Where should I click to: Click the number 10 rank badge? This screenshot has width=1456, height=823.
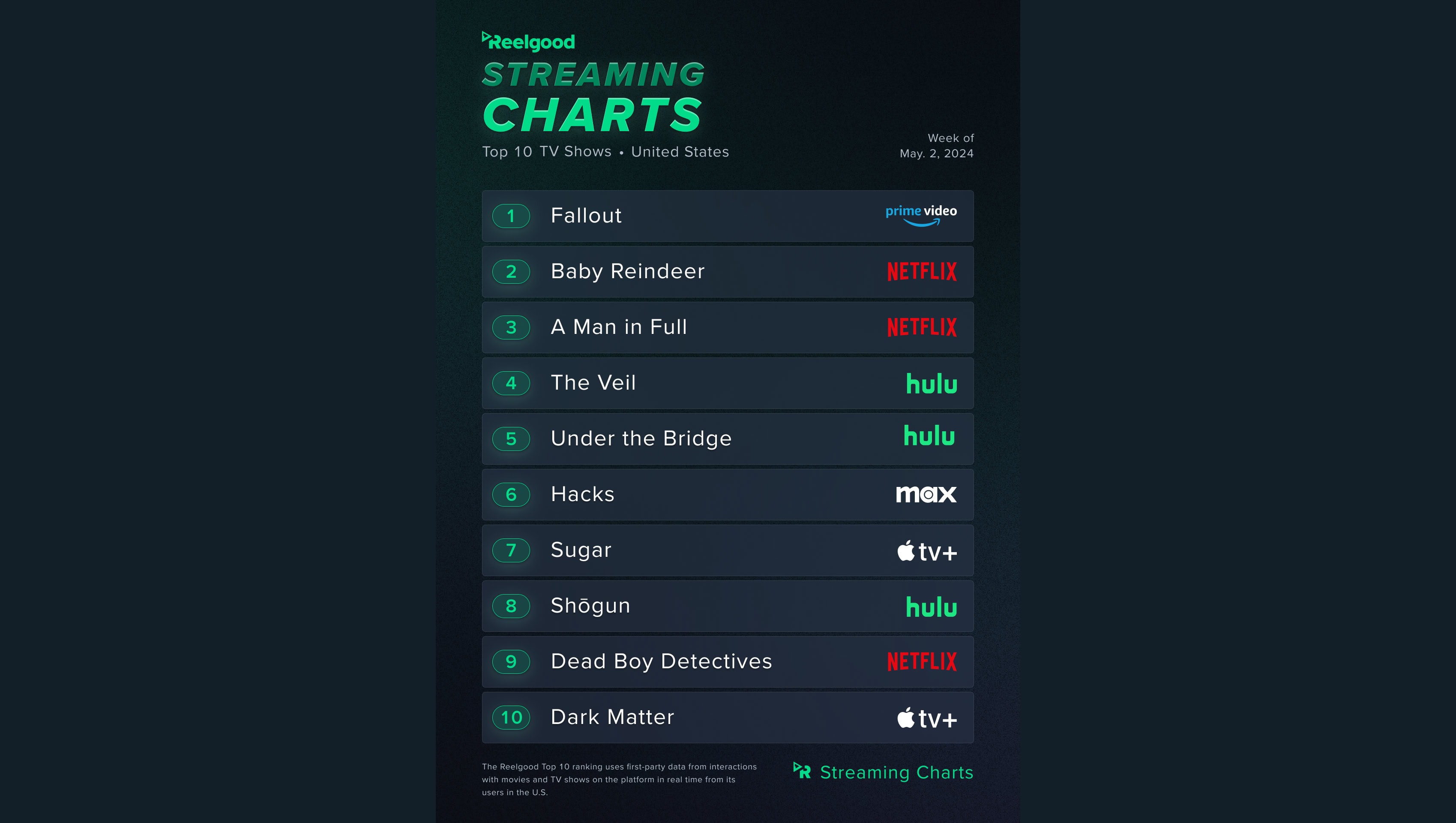(x=511, y=717)
